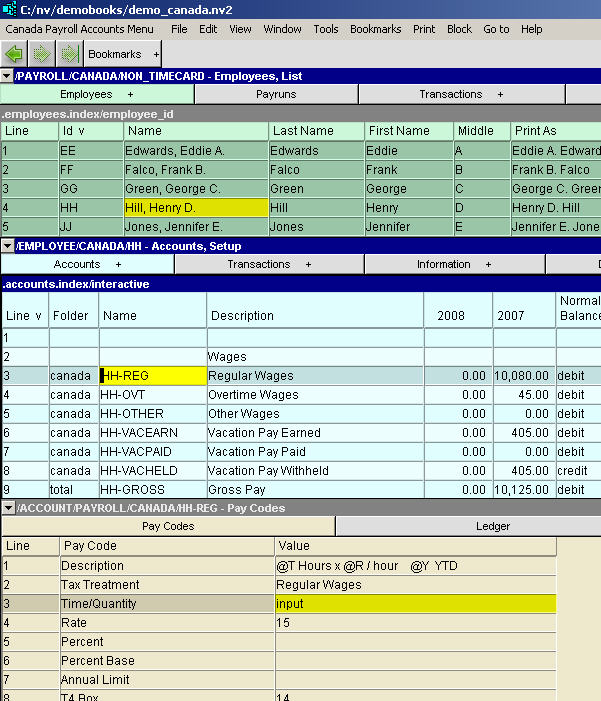Collapse the HH-REG Pay Codes panel triangle
601x701 pixels.
7,508
